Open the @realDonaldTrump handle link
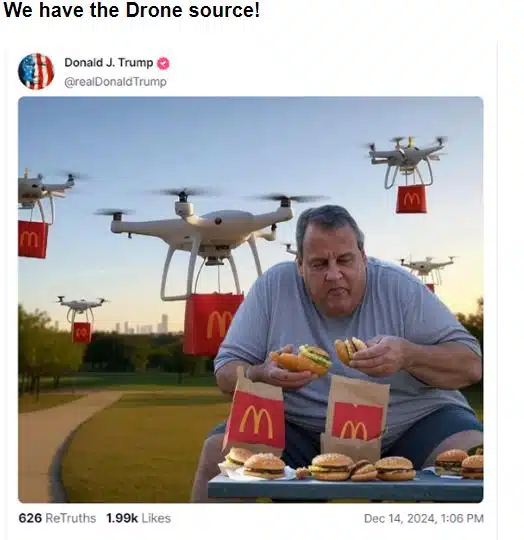524x540 pixels. pos(115,82)
